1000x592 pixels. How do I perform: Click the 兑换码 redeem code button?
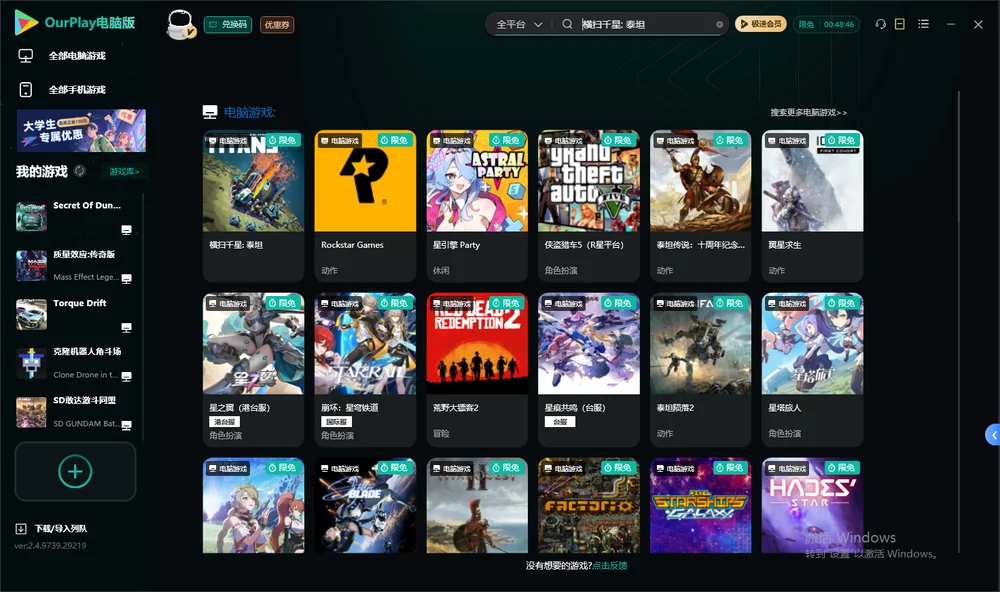point(228,25)
